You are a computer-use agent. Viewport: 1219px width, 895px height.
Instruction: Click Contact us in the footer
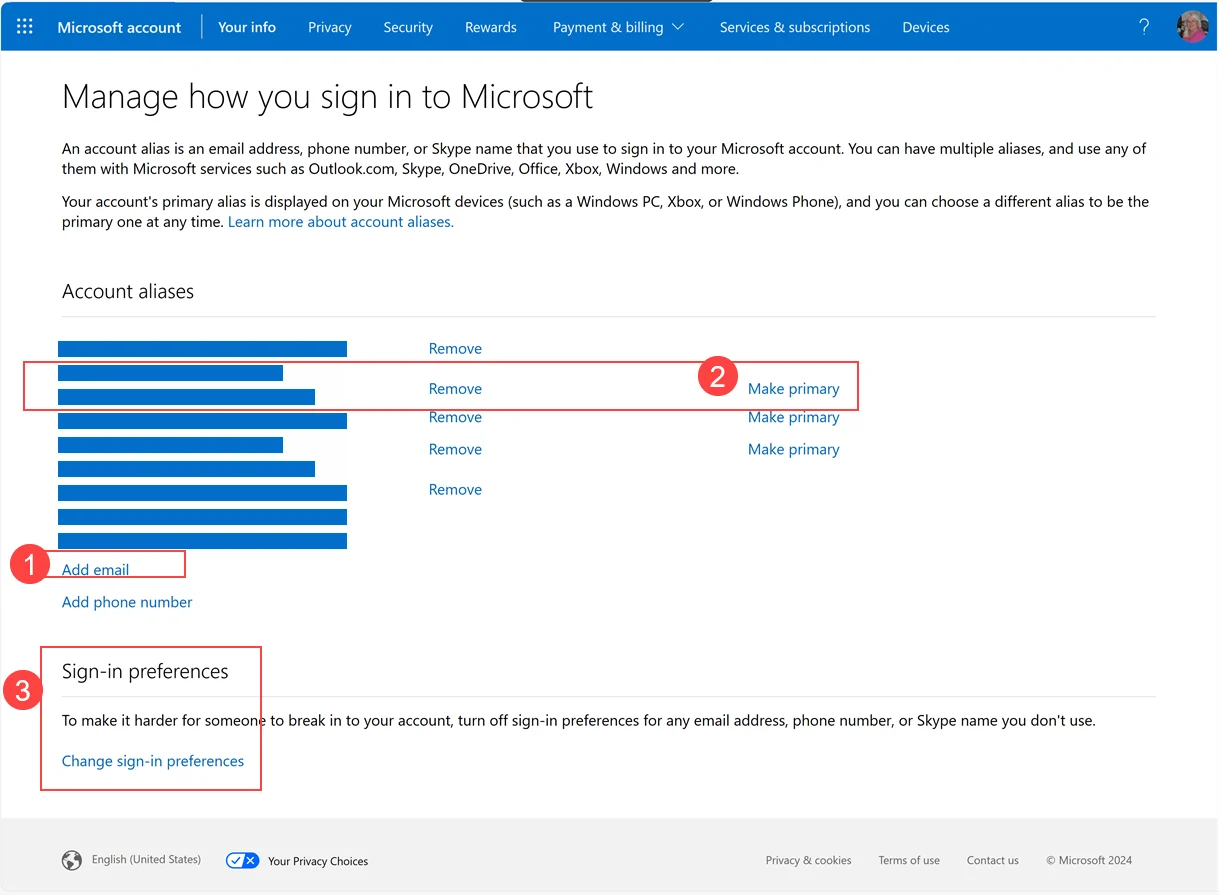[x=993, y=860]
